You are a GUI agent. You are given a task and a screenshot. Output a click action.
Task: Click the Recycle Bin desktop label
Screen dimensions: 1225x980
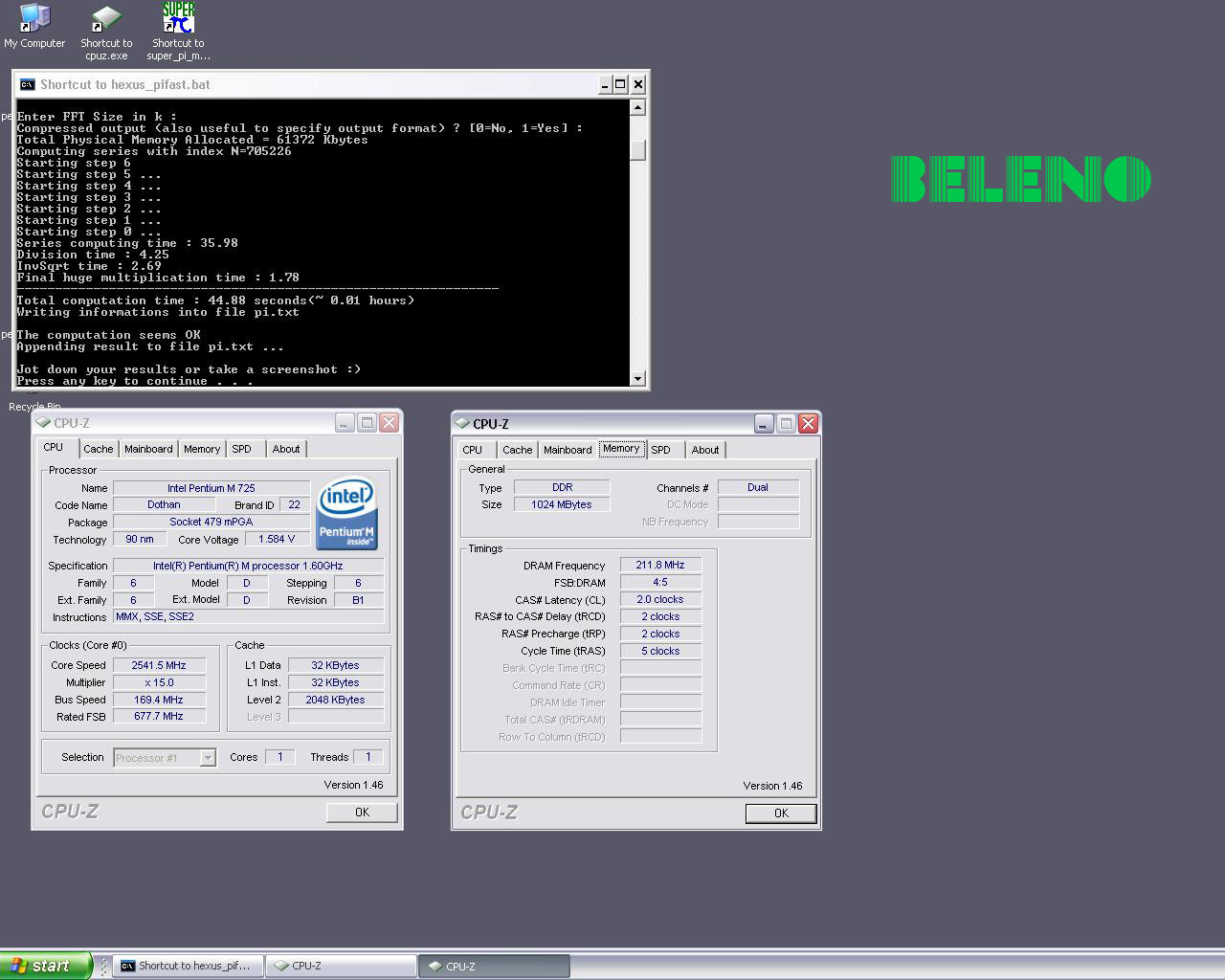34,407
